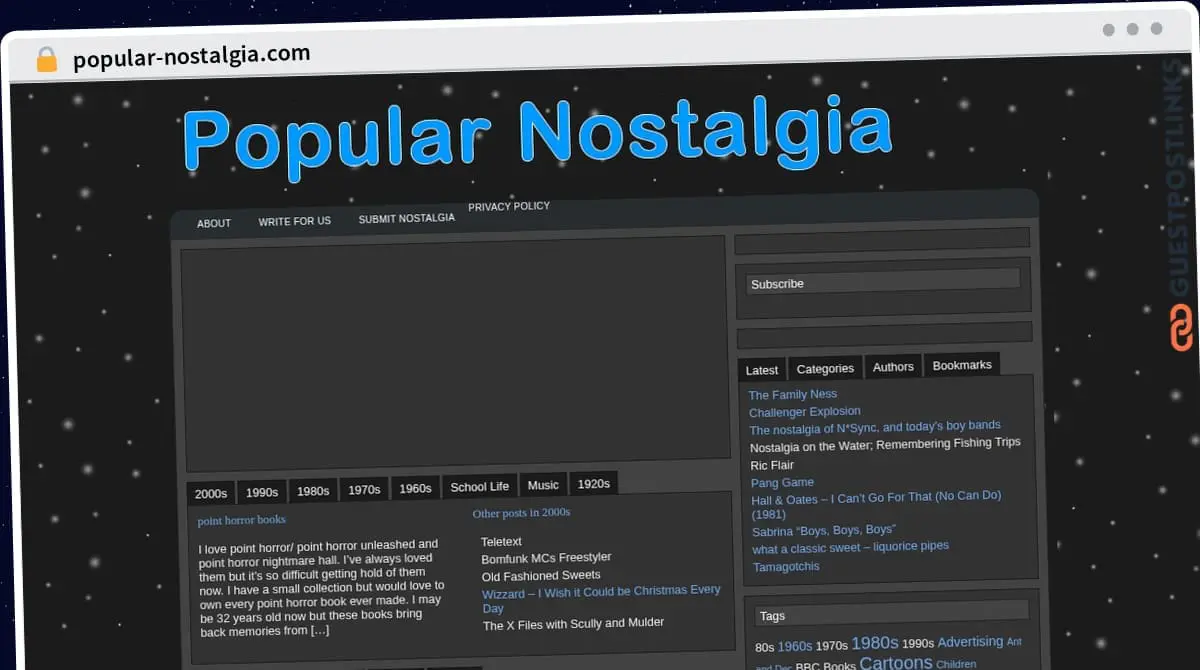1200x670 pixels.
Task: Open the point horror books post title
Action: click(x=241, y=520)
